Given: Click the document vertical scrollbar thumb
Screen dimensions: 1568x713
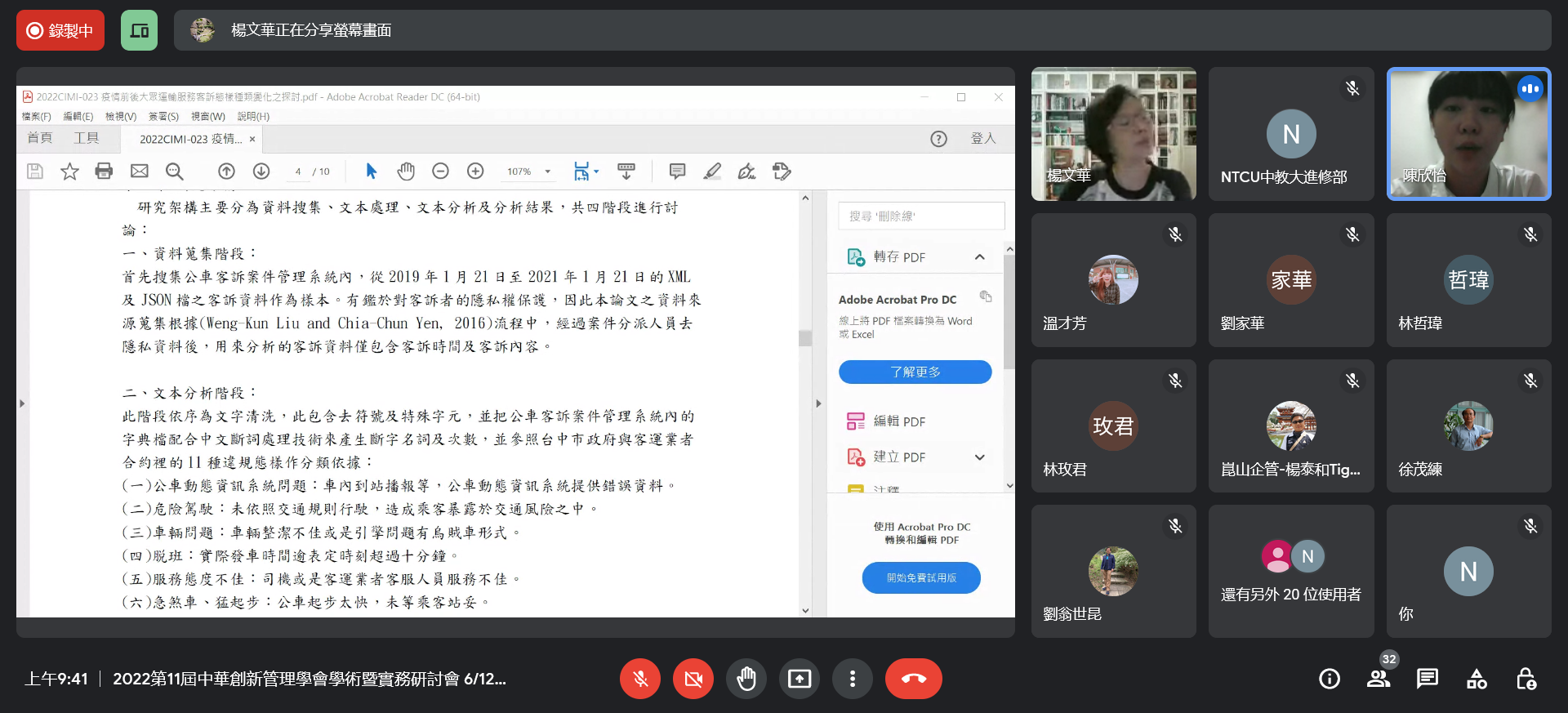Looking at the screenshot, I should [805, 338].
